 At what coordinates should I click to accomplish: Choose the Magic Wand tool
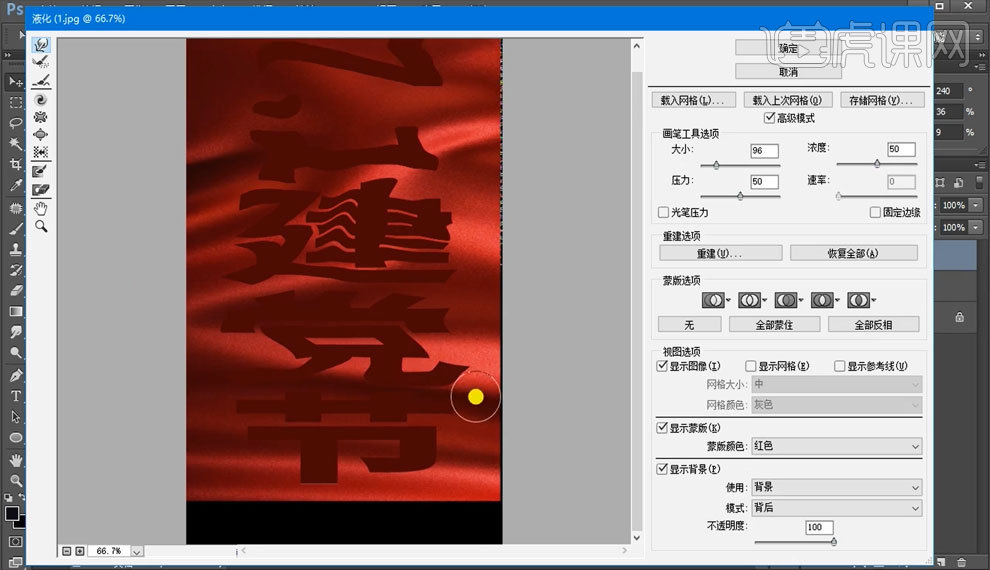(x=15, y=144)
